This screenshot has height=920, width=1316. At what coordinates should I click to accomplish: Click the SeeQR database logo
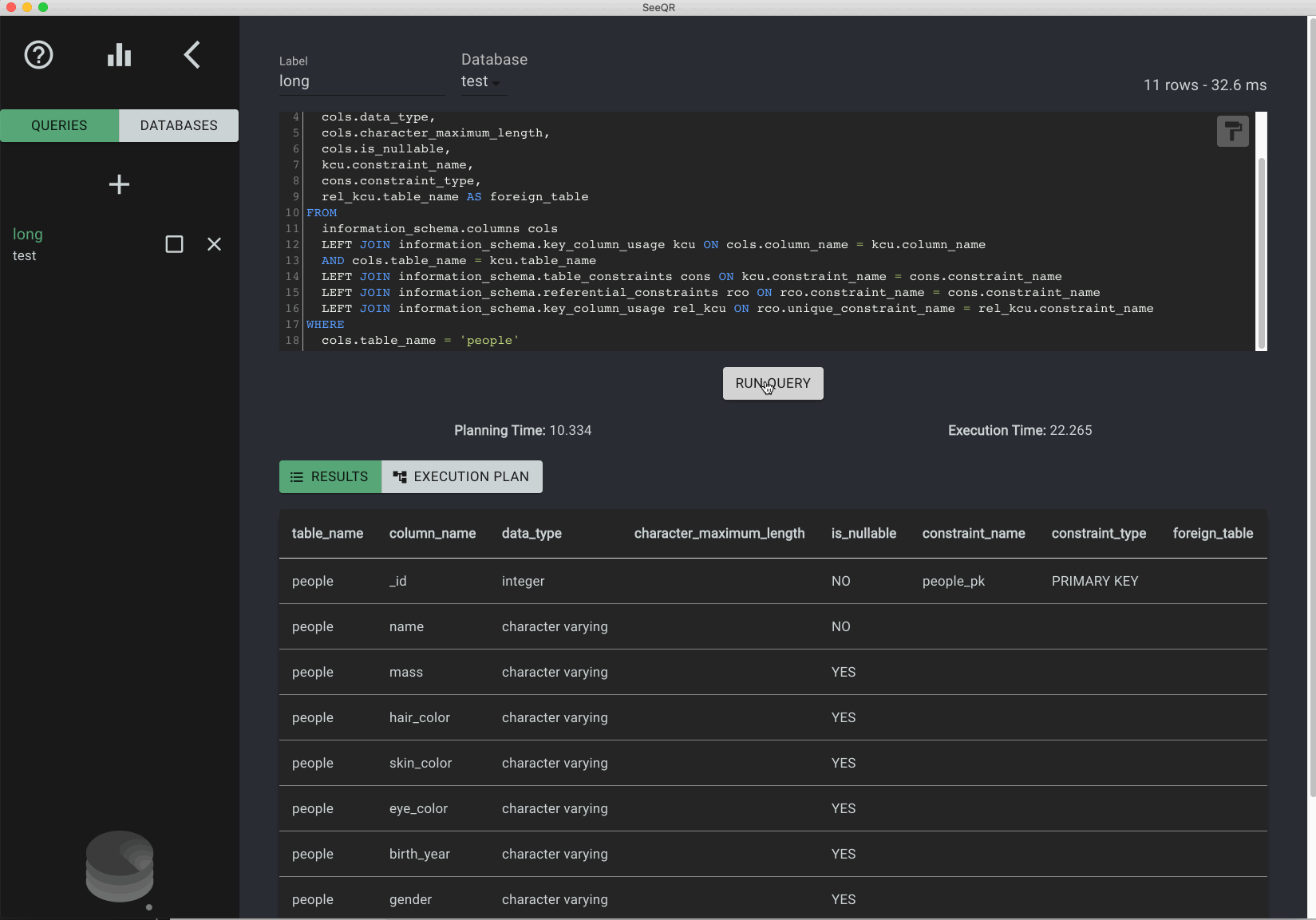click(120, 867)
